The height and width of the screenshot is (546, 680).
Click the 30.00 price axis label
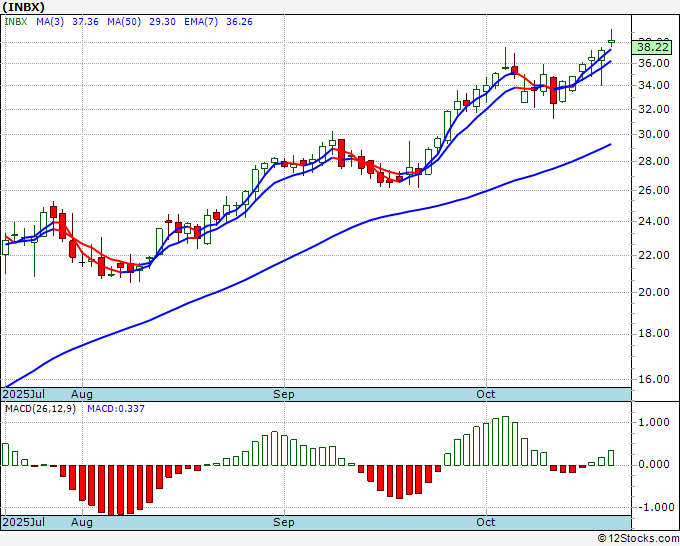654,134
